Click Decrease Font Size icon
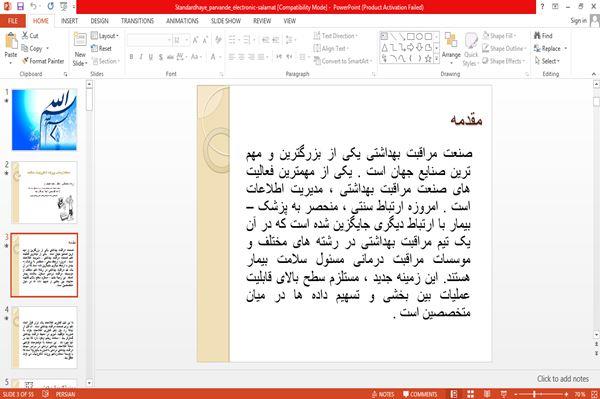600x399 pixels. (x=205, y=40)
